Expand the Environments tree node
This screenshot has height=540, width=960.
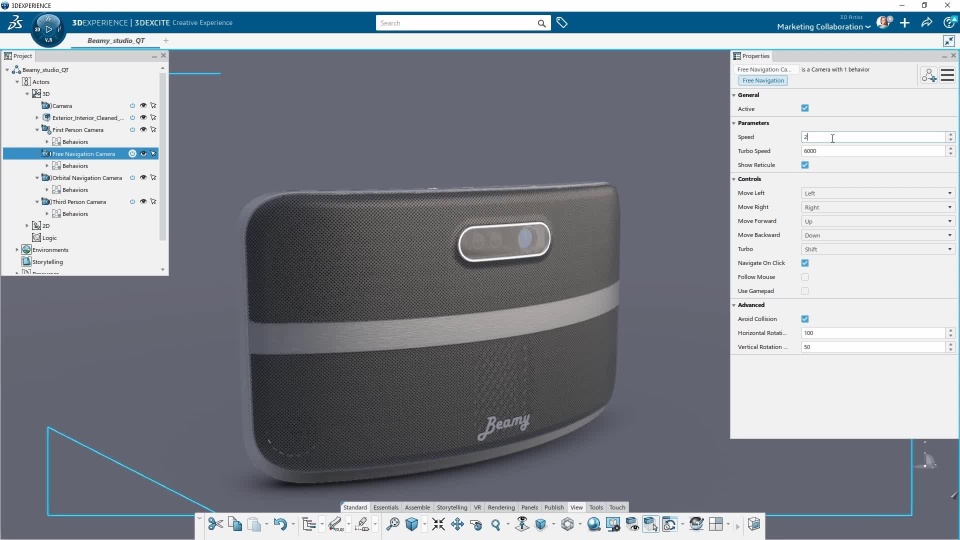(17, 250)
